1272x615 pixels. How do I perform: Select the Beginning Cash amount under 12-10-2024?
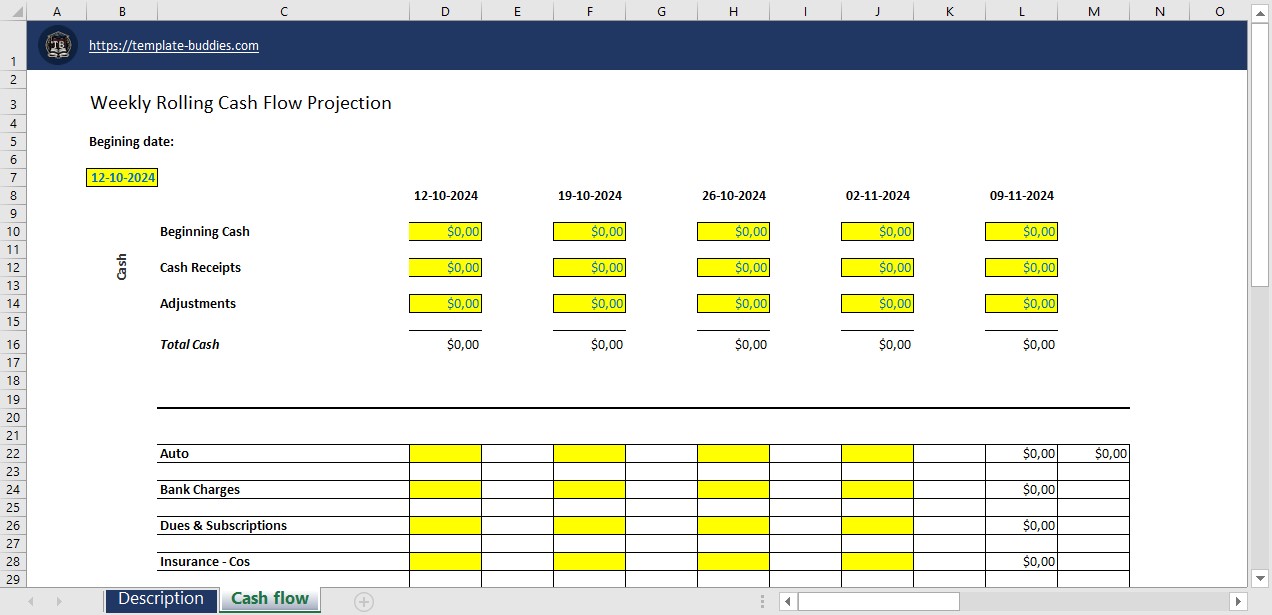pos(445,231)
